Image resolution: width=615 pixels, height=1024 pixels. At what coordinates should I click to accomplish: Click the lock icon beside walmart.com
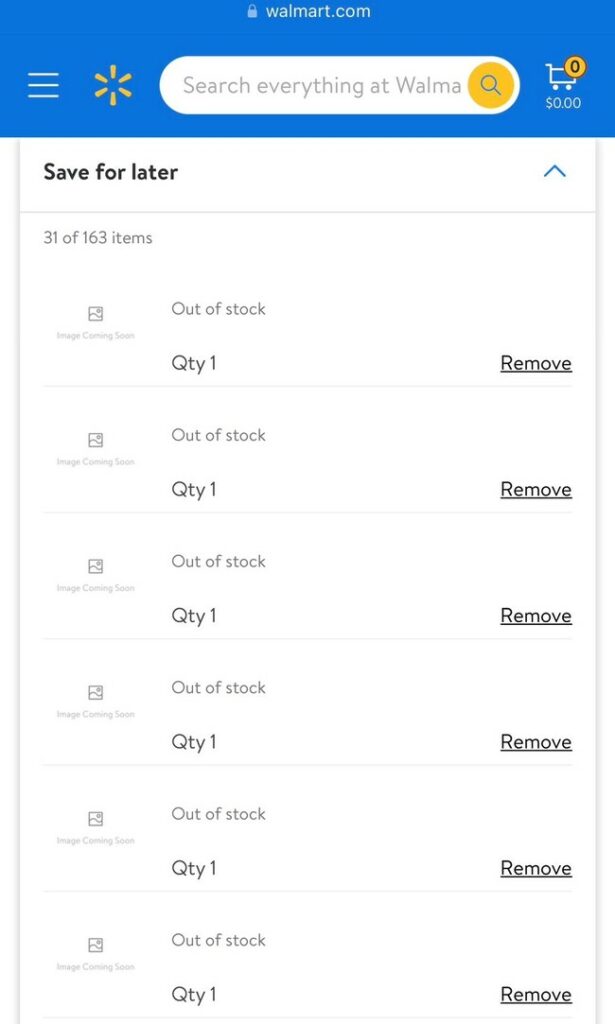[252, 12]
